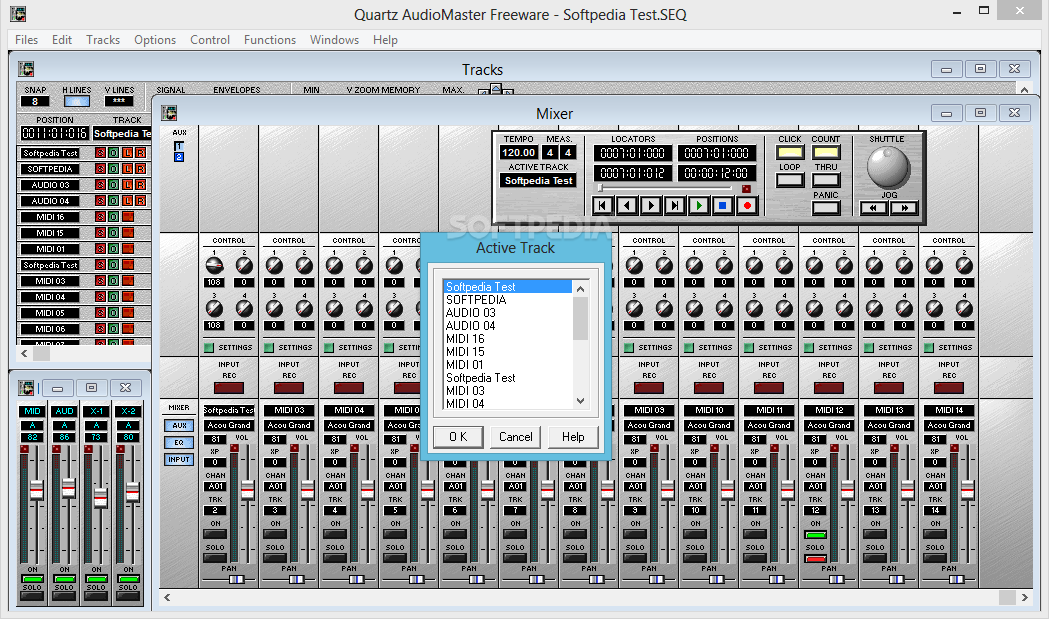Open the Control menu

210,39
